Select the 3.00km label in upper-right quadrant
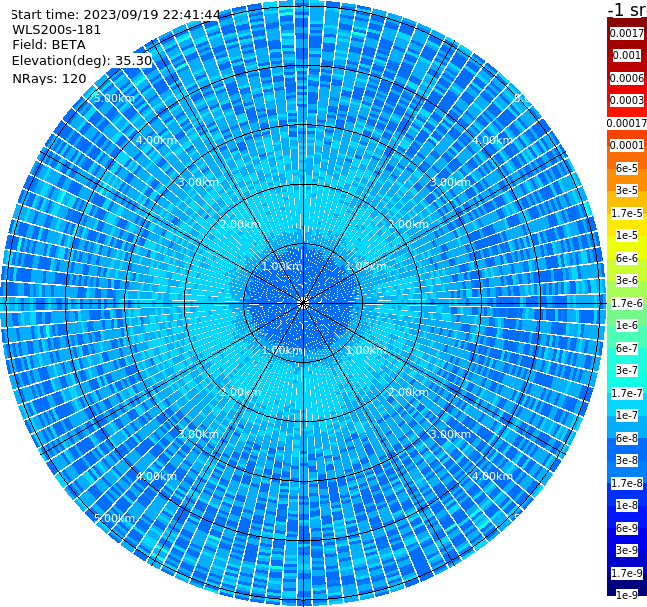Screen dimensions: 647x607 tap(450, 182)
